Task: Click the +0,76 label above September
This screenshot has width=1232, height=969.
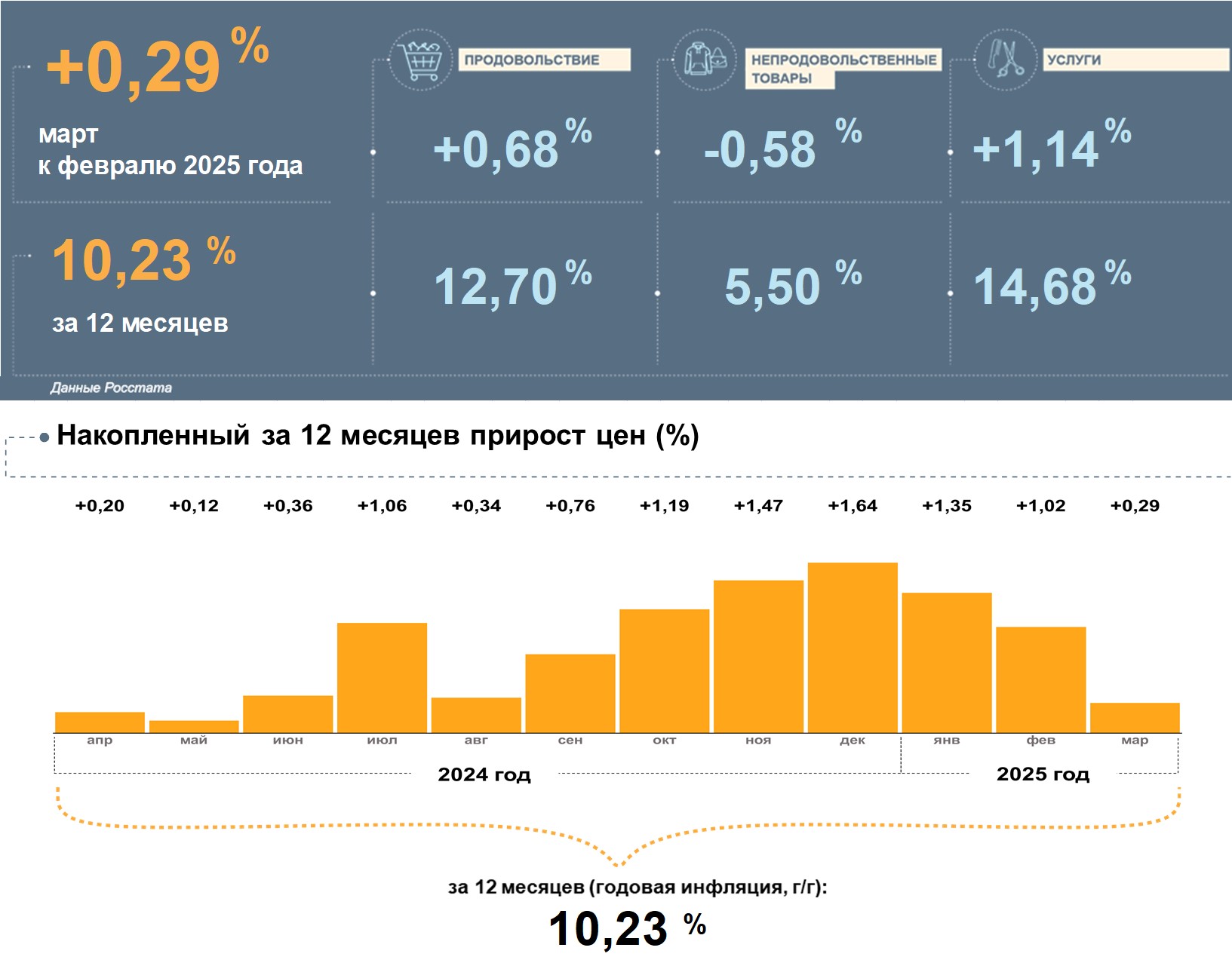Action: point(570,506)
